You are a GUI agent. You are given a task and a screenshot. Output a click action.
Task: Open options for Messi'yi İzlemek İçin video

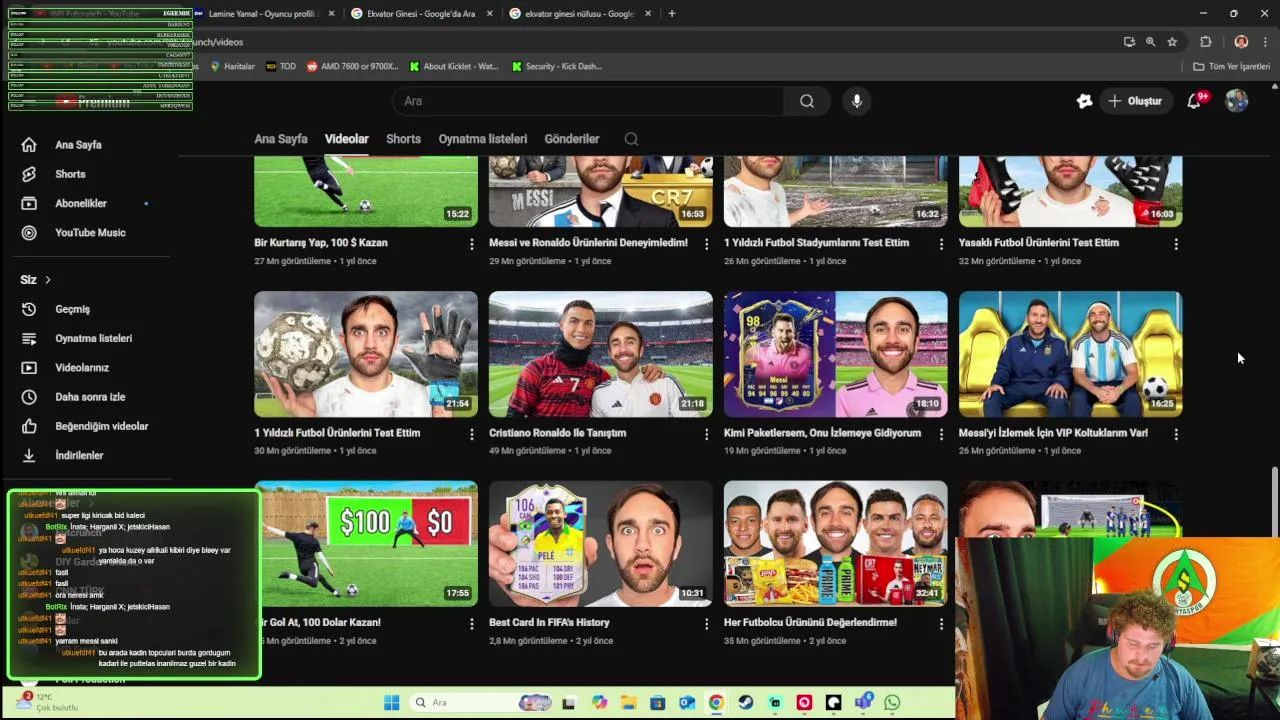point(1176,434)
